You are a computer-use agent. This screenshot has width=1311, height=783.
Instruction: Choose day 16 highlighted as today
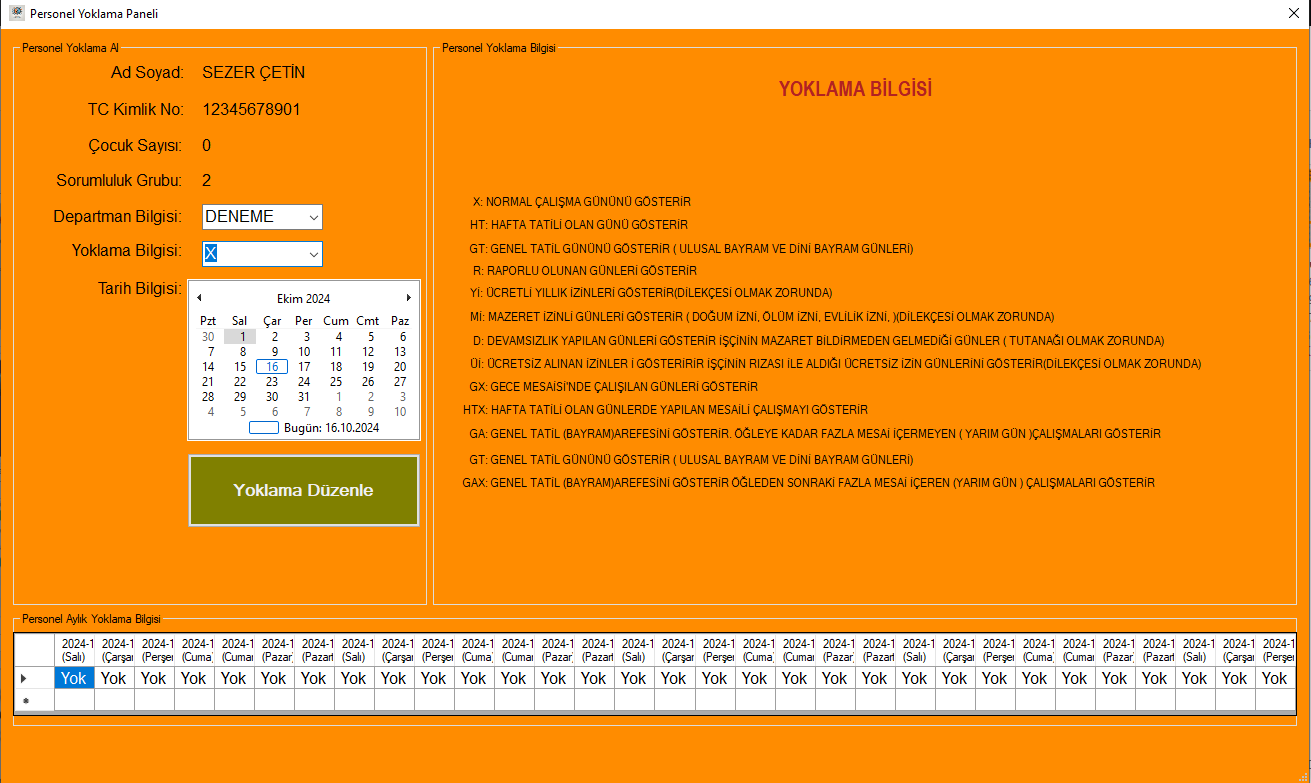[272, 366]
